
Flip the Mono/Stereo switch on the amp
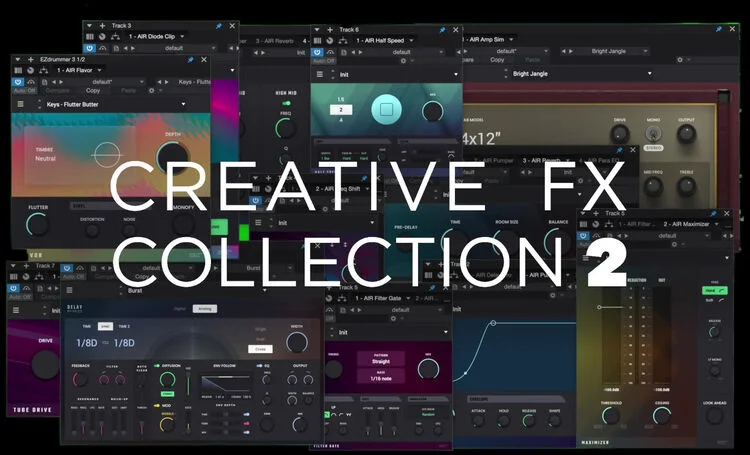click(x=651, y=132)
